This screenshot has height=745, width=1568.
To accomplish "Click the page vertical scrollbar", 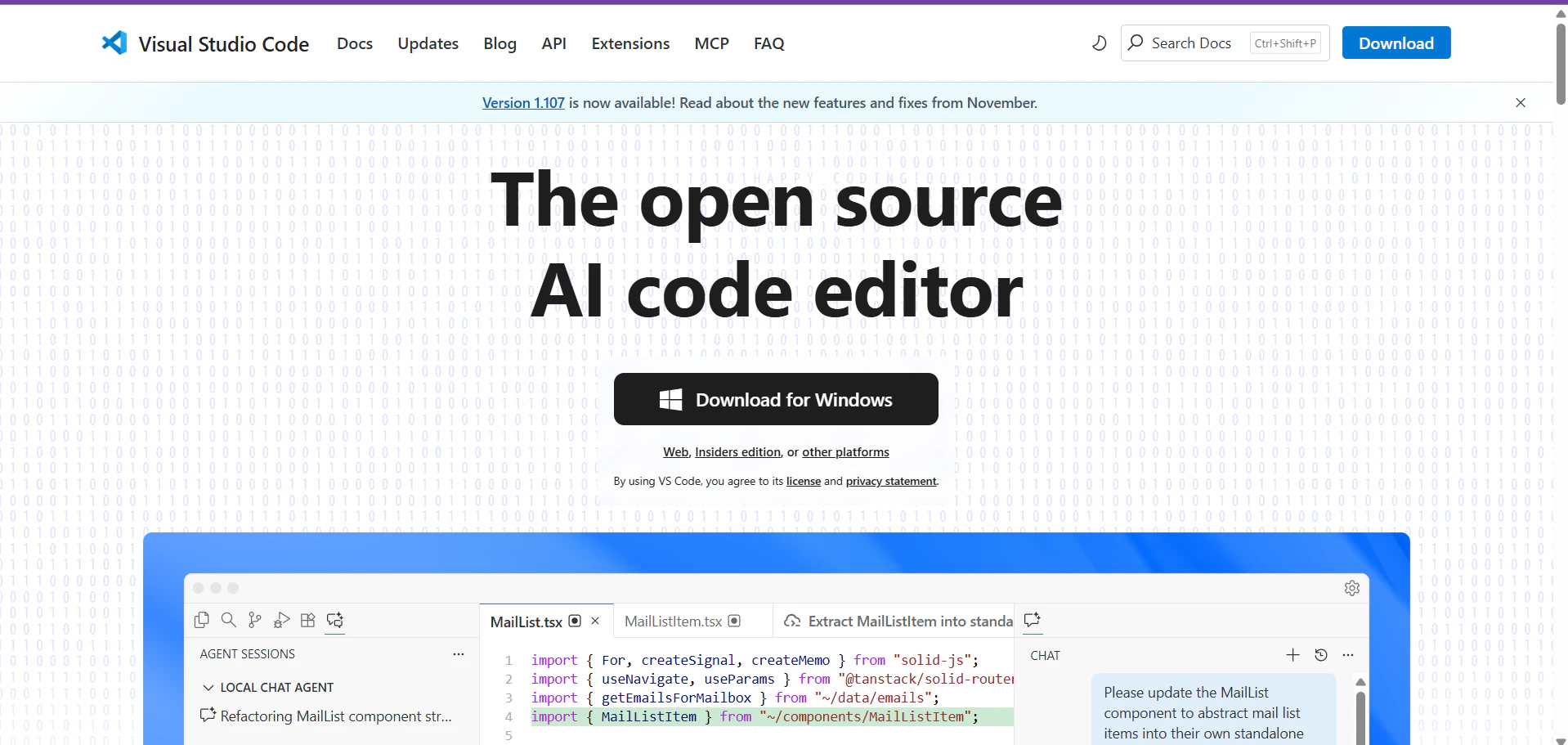I will click(x=1561, y=64).
